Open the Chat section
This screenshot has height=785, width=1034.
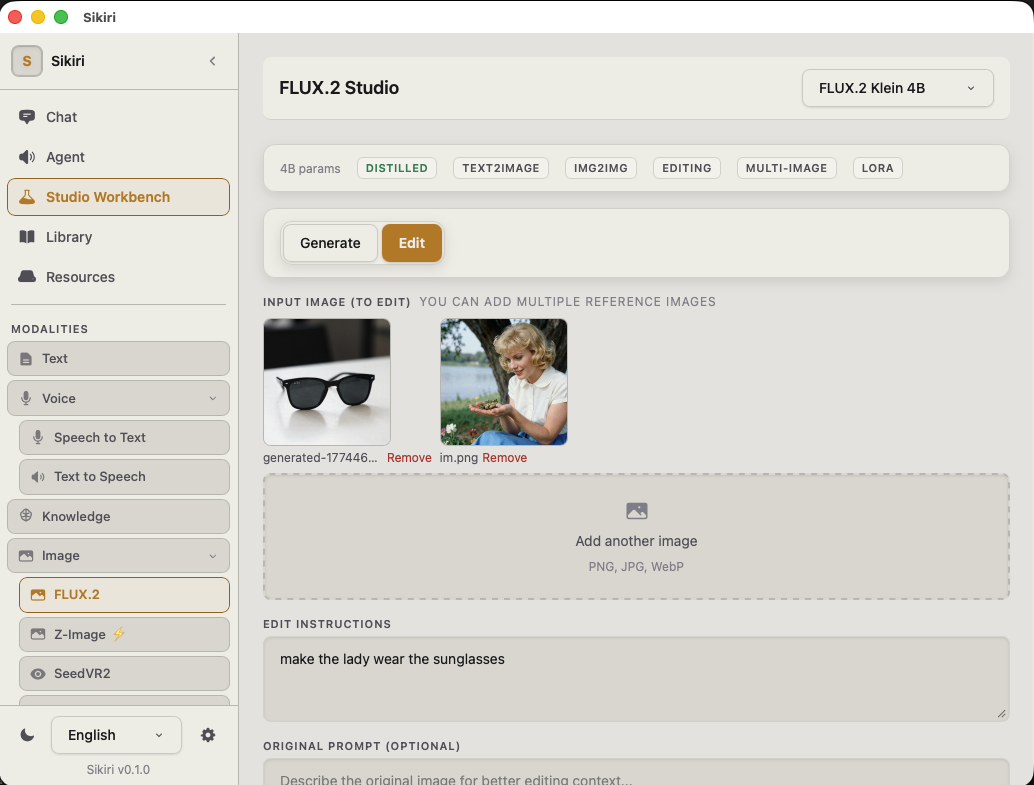click(x=119, y=117)
